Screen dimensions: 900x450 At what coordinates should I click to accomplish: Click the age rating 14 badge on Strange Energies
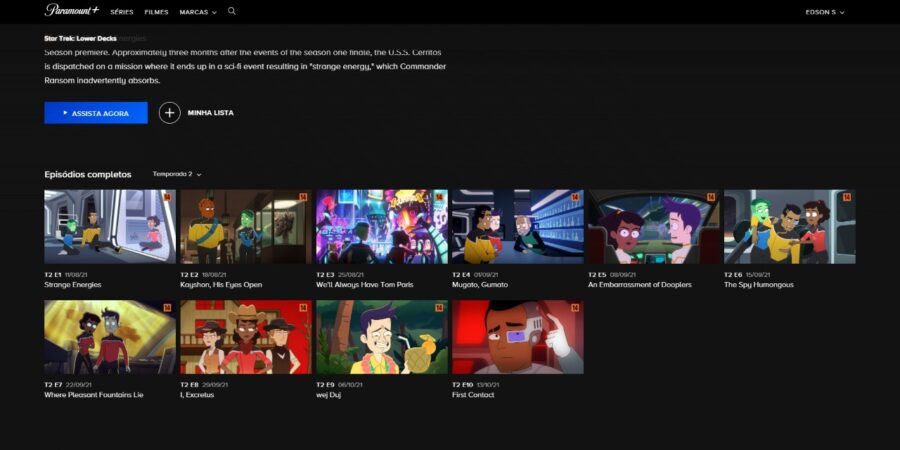168,197
